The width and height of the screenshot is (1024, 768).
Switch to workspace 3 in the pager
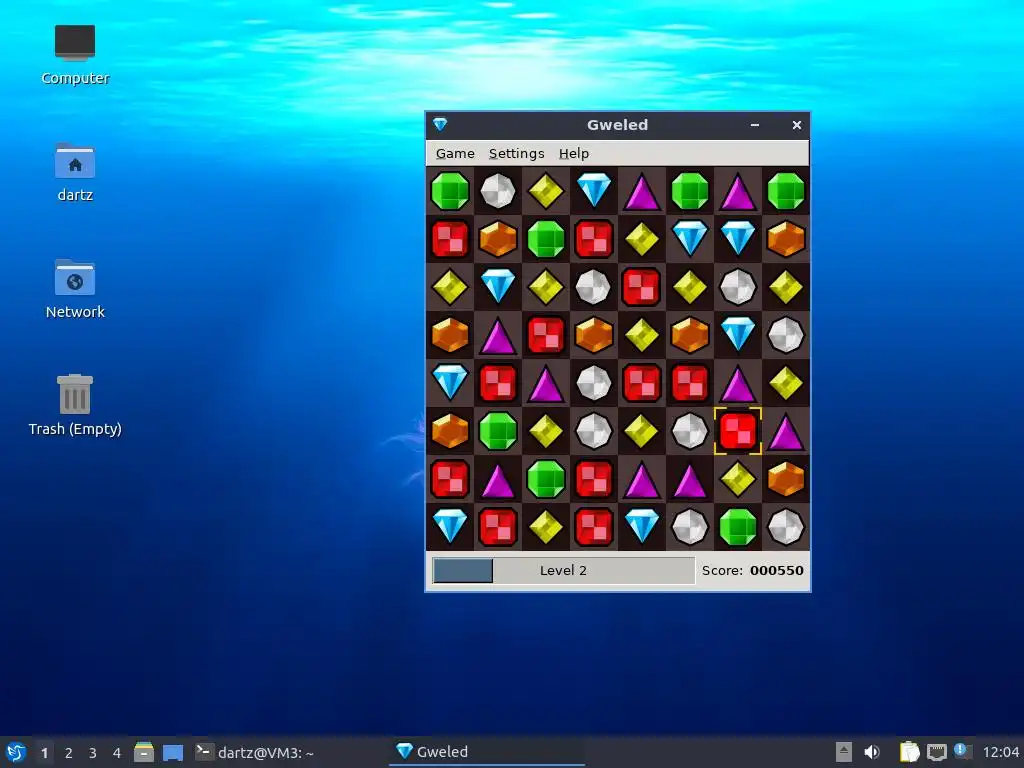click(93, 753)
